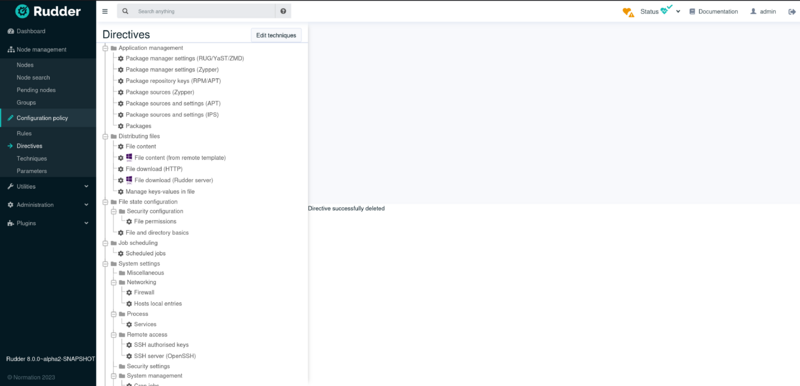
Task: Click folder icon of Distributing files
Action: pyautogui.click(x=114, y=137)
